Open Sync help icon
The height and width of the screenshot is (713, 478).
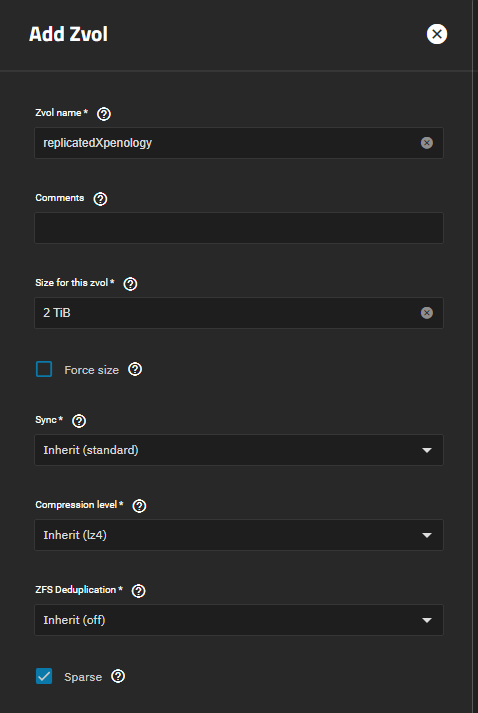tap(79, 421)
